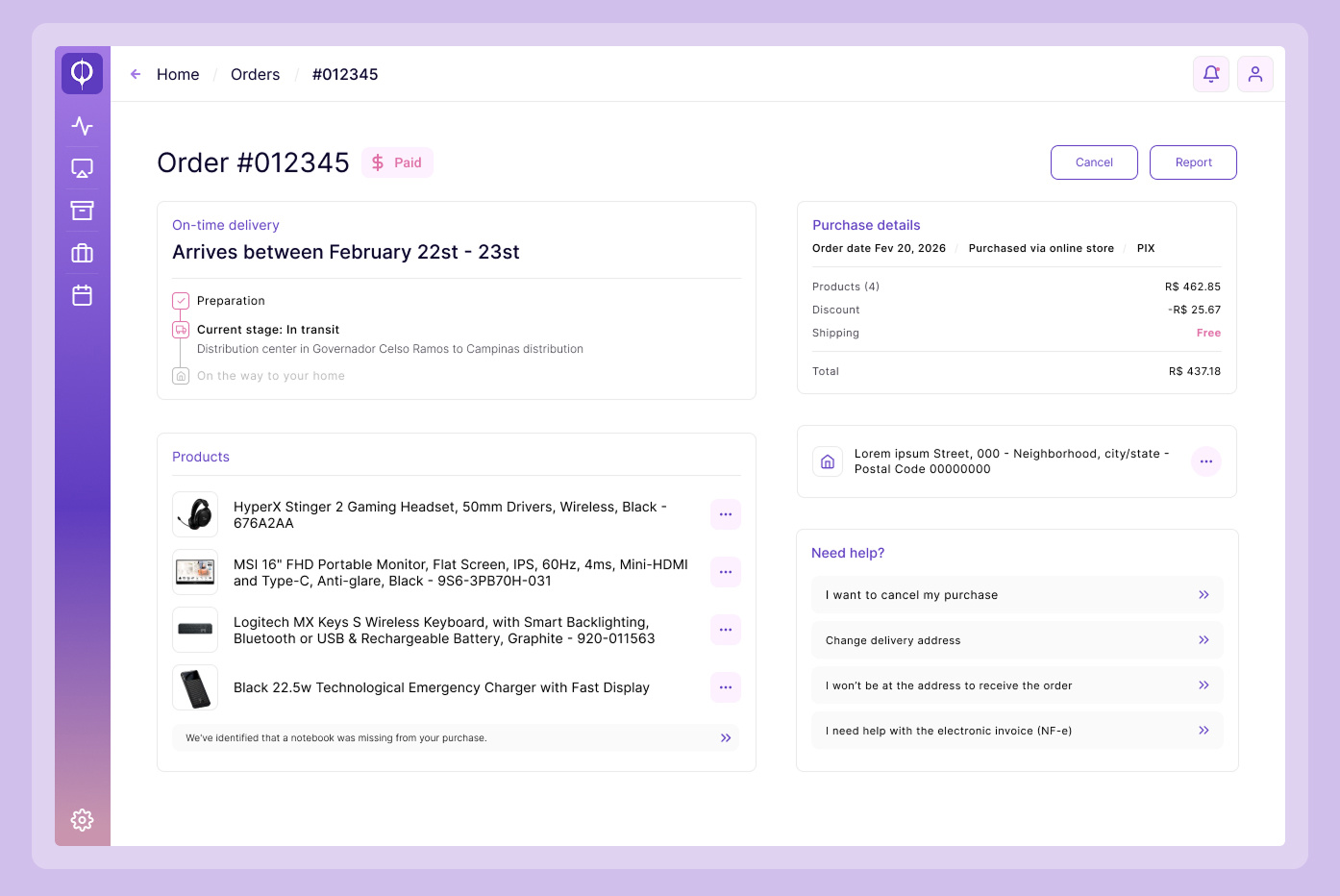1340x896 pixels.
Task: Select the calendar icon in the sidebar
Action: tap(82, 295)
